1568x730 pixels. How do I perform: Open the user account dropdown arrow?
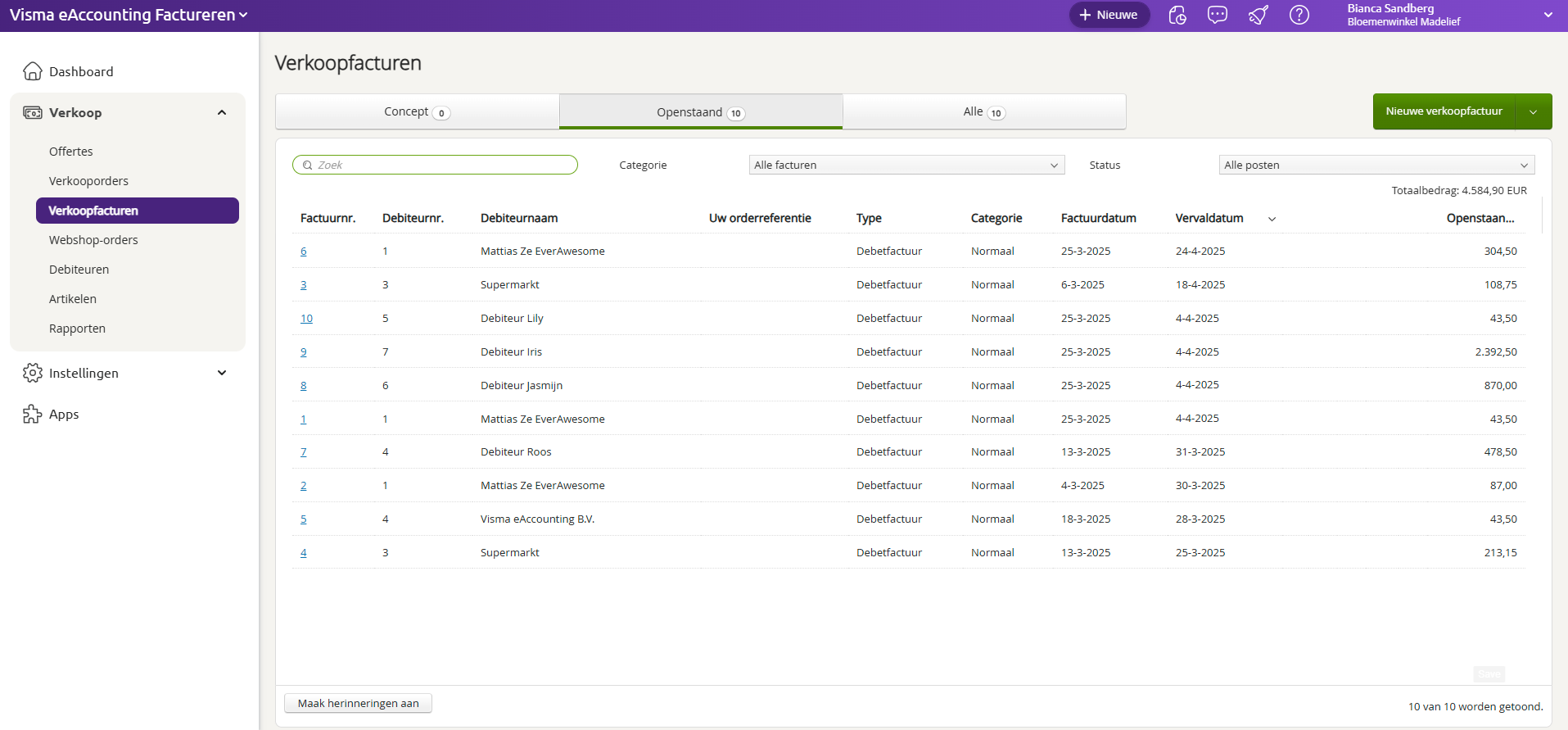(x=1548, y=15)
